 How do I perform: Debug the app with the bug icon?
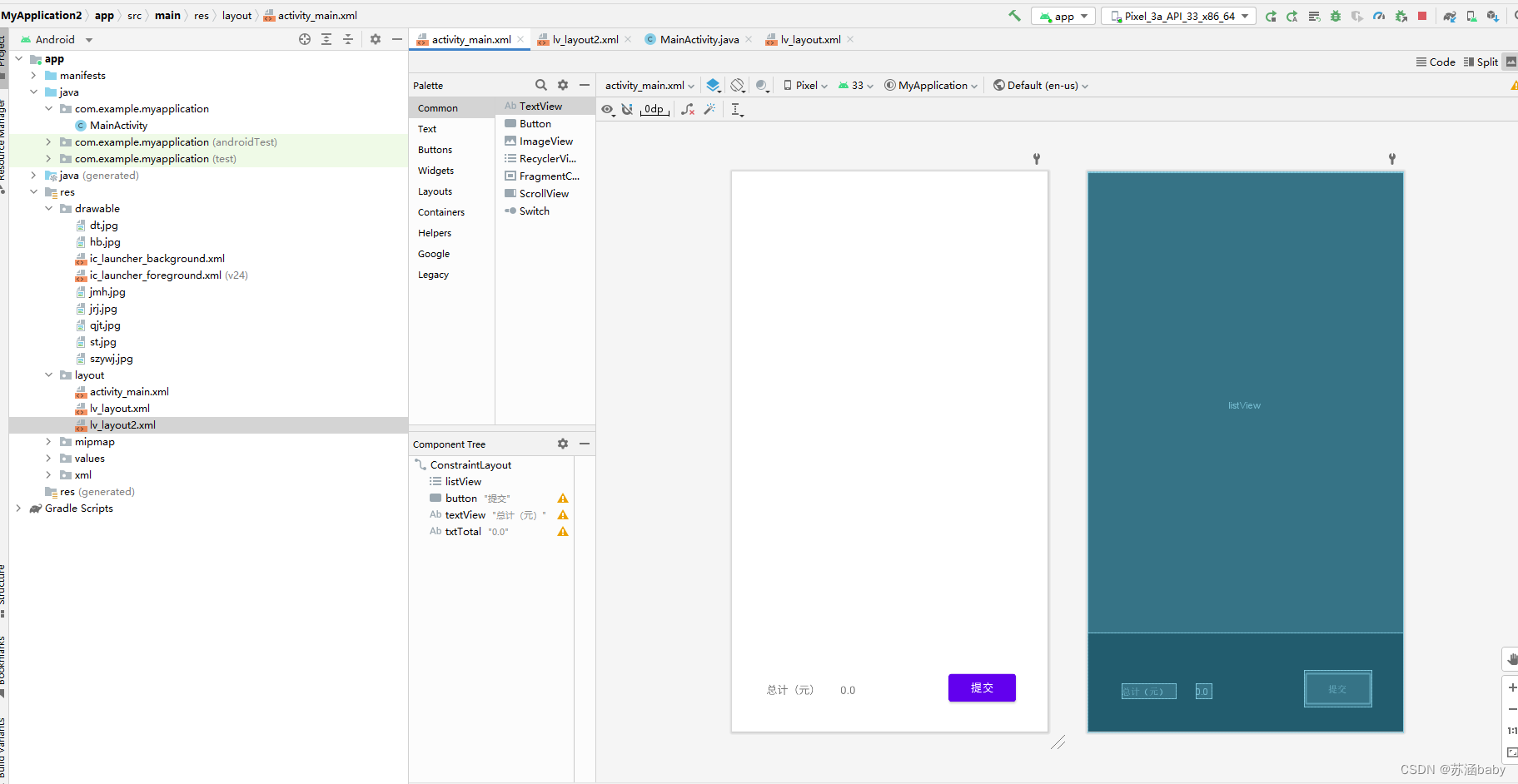click(1336, 16)
